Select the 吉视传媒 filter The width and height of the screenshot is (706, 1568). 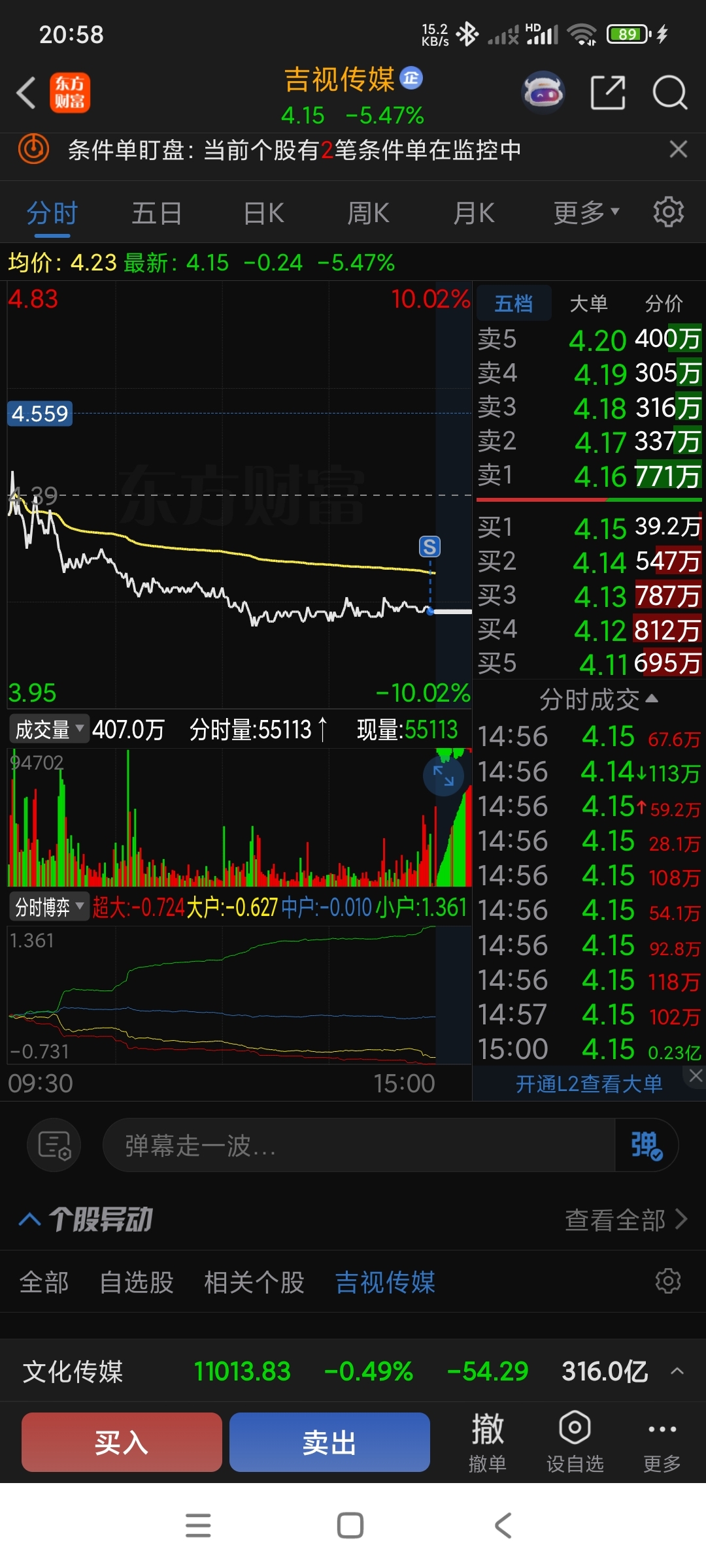click(x=385, y=1282)
